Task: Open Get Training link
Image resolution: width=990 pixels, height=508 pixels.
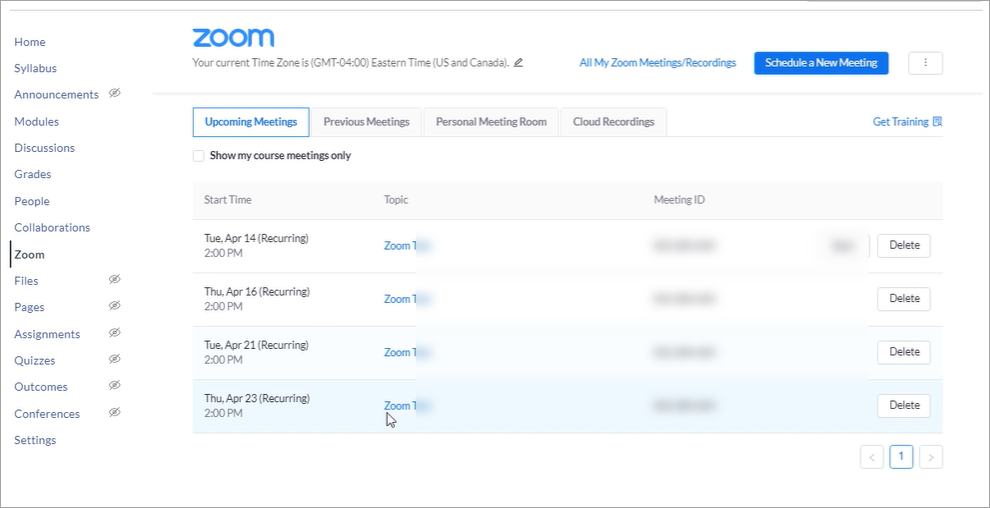Action: pyautogui.click(x=907, y=122)
